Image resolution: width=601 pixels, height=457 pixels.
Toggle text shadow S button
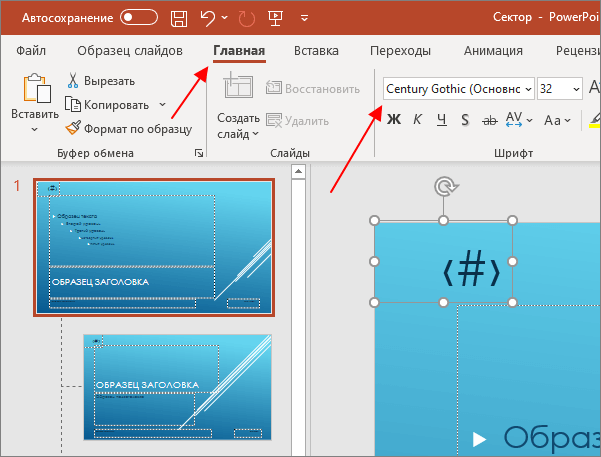[x=465, y=120]
